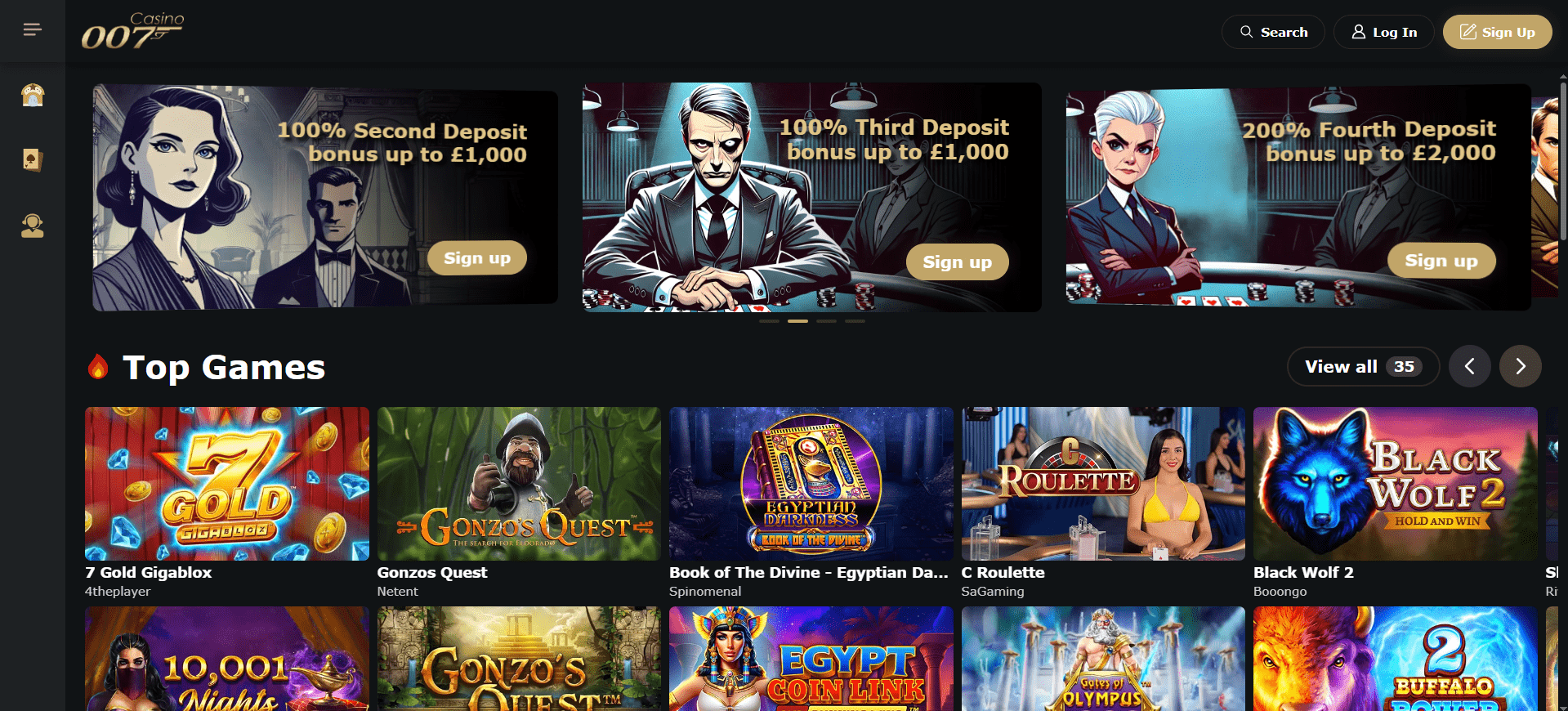This screenshot has width=1568, height=711.
Task: Sign up for the Third Deposit bonus
Action: [957, 262]
